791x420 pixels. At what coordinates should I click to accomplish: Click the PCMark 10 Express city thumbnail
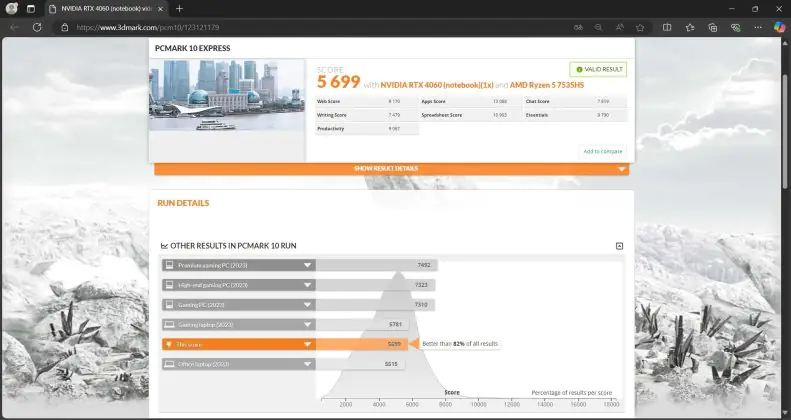(x=227, y=95)
